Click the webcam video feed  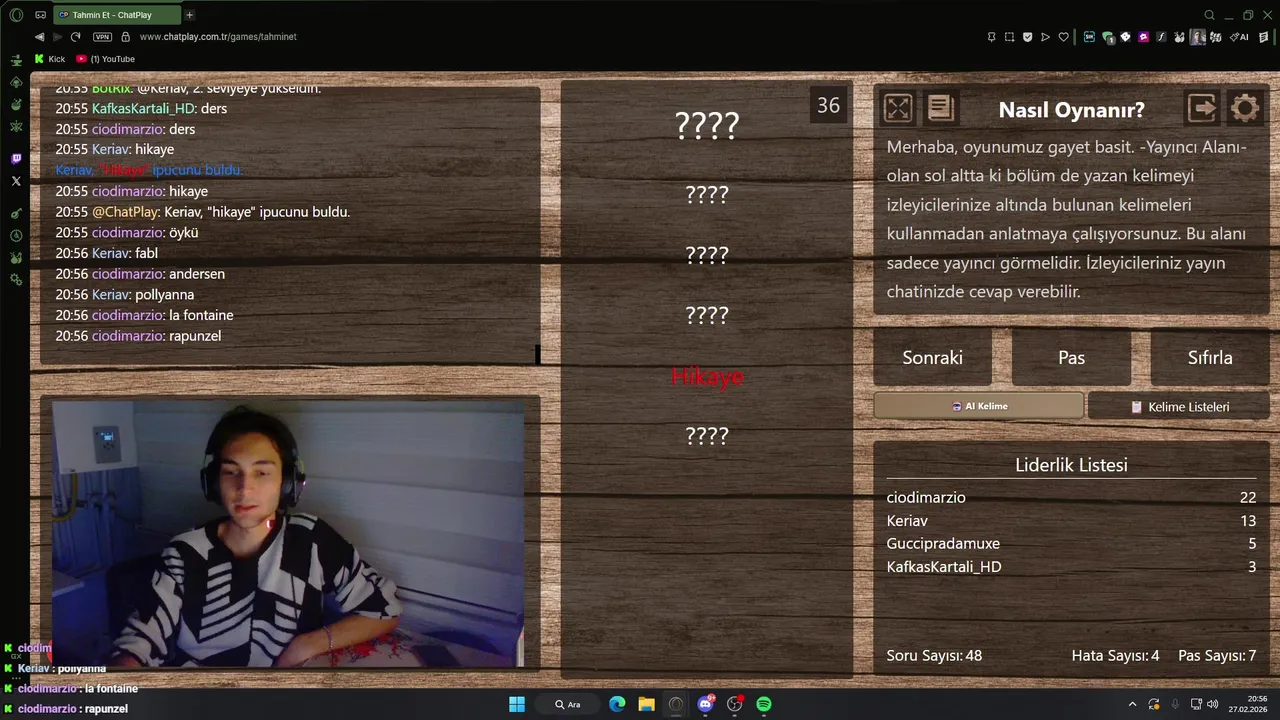coord(288,534)
